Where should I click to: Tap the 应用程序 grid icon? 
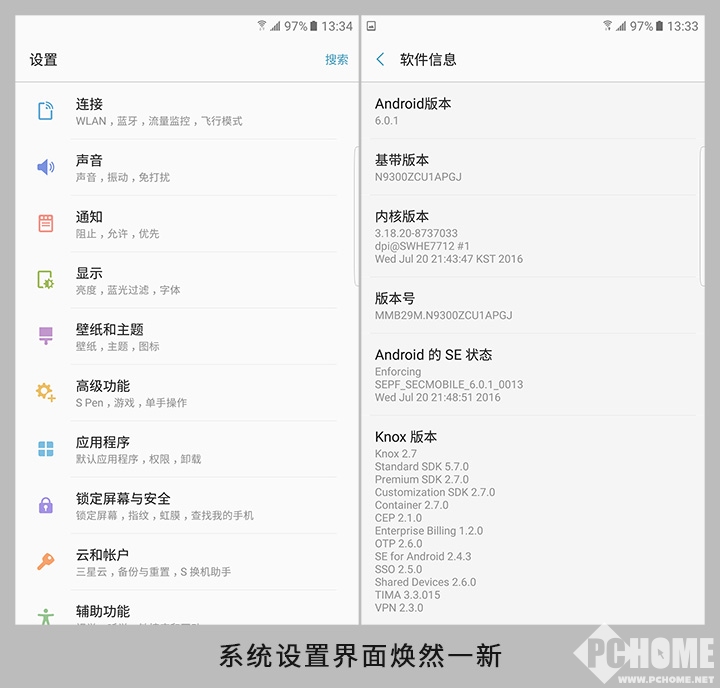click(46, 449)
